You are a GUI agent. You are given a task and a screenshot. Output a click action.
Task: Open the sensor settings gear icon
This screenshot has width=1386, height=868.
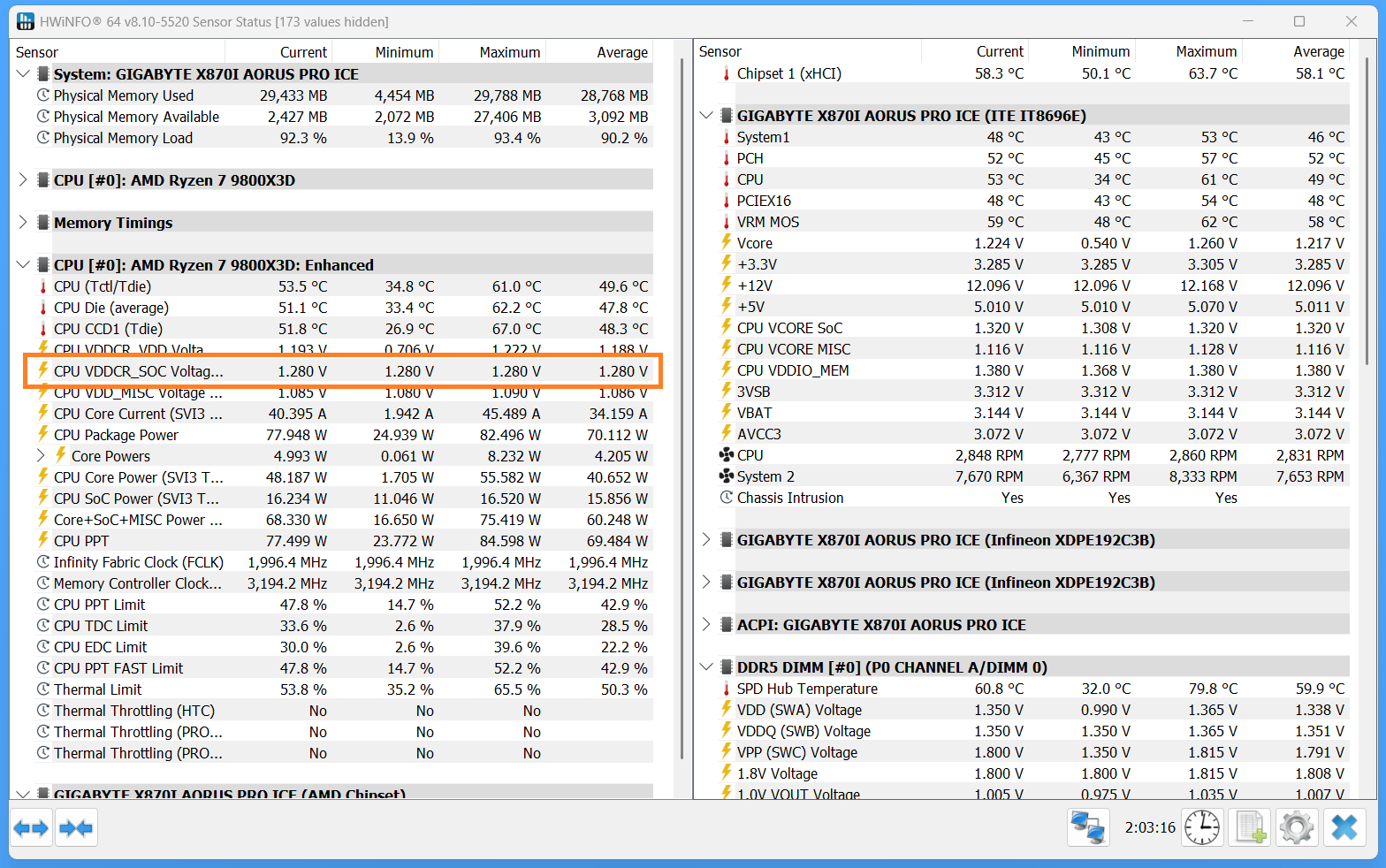coord(1297,828)
